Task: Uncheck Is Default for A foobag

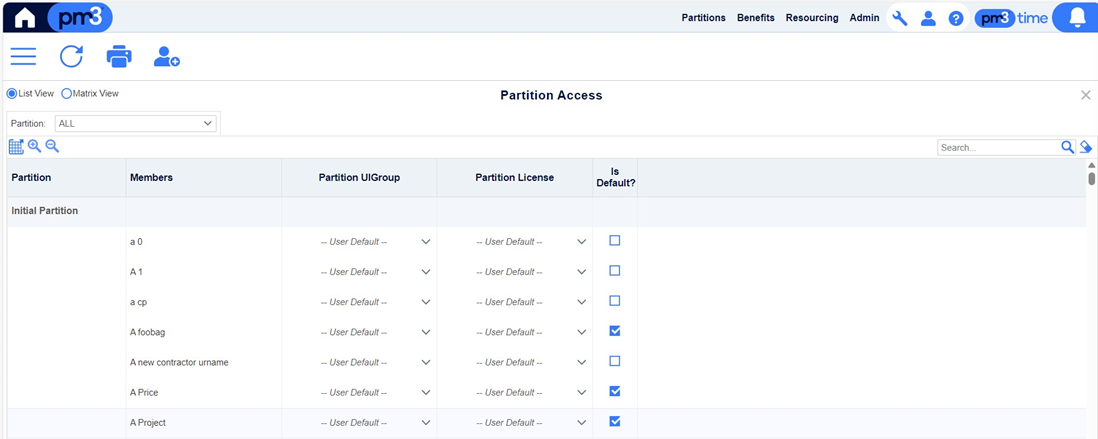Action: click(615, 331)
